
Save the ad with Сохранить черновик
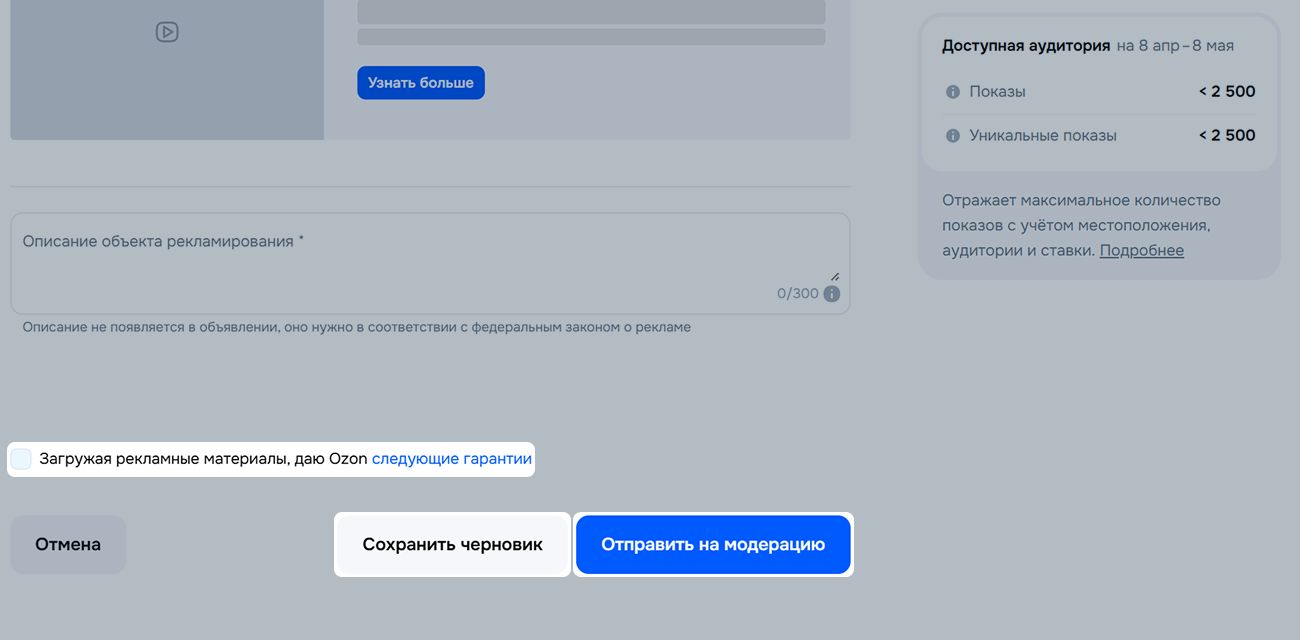coord(452,545)
